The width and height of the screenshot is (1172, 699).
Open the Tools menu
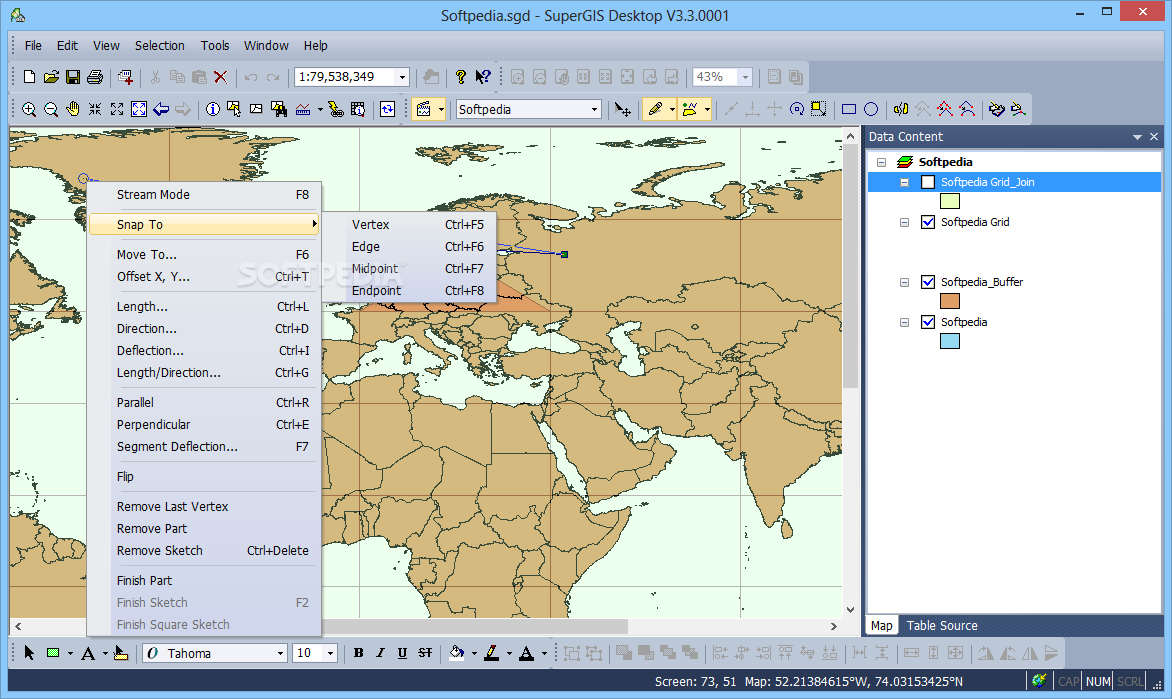(x=215, y=46)
